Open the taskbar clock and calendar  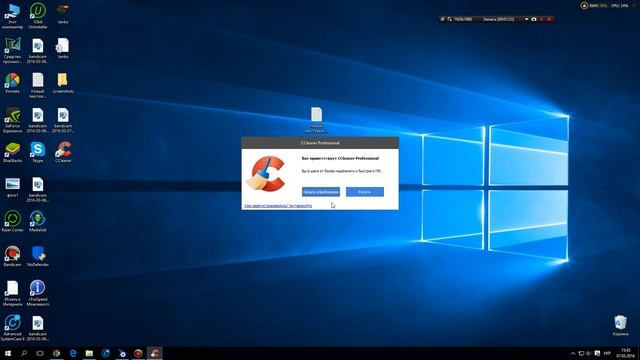point(625,353)
